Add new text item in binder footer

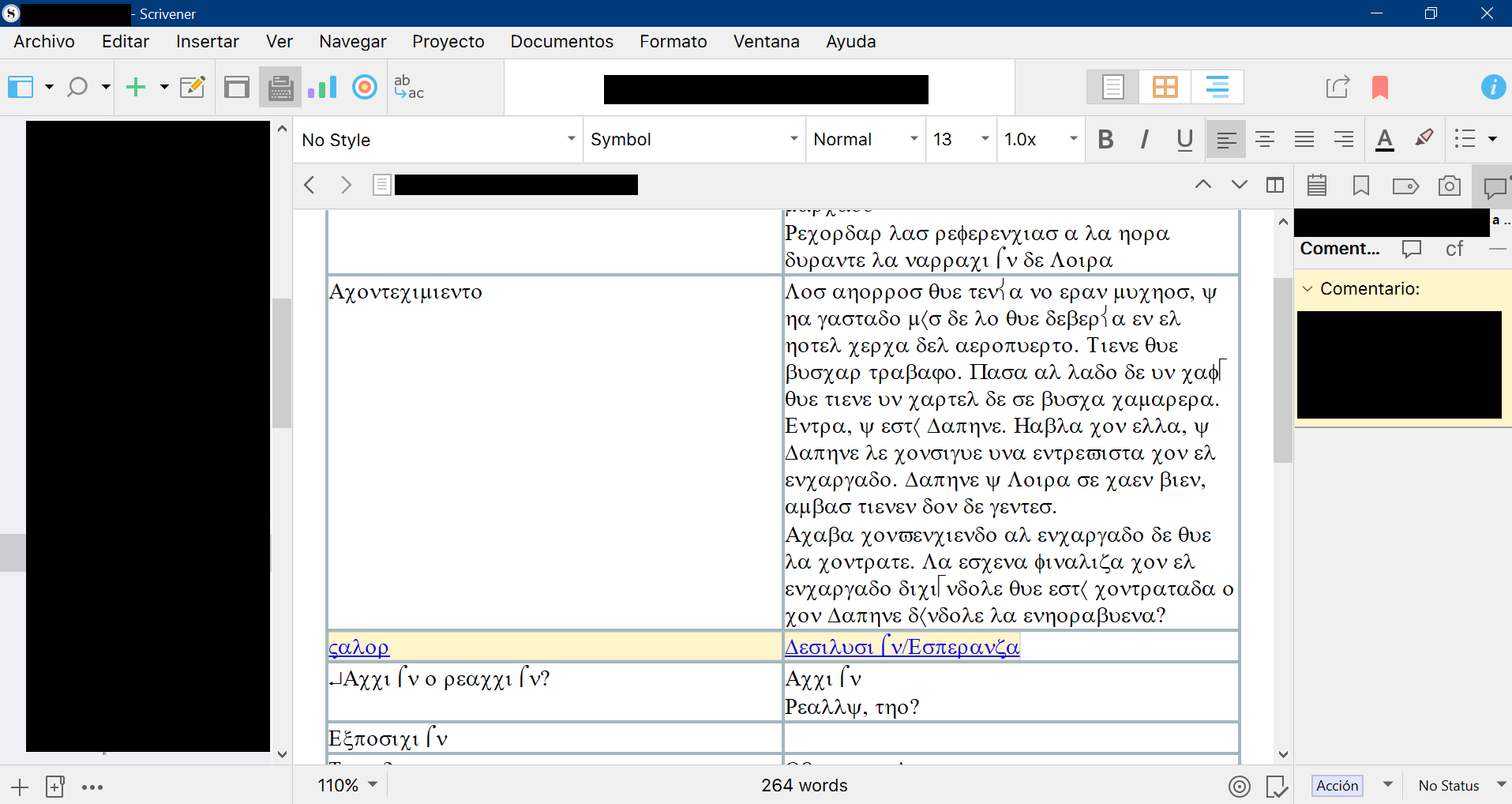point(20,787)
